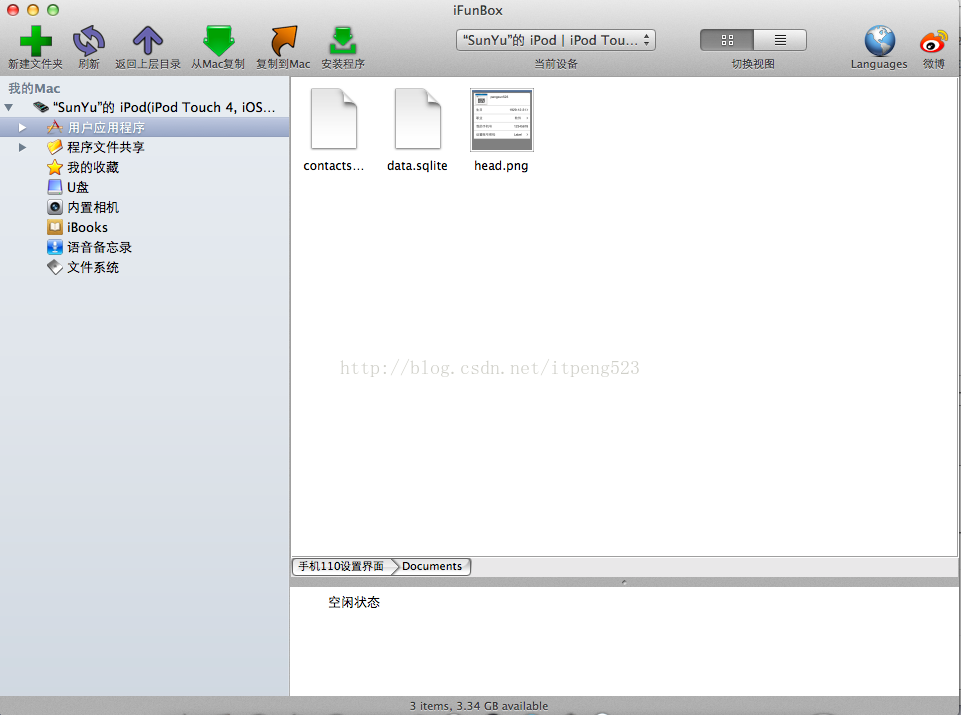961x715 pixels.
Task: Click the 程序文件共享 folder icon
Action: click(x=55, y=147)
